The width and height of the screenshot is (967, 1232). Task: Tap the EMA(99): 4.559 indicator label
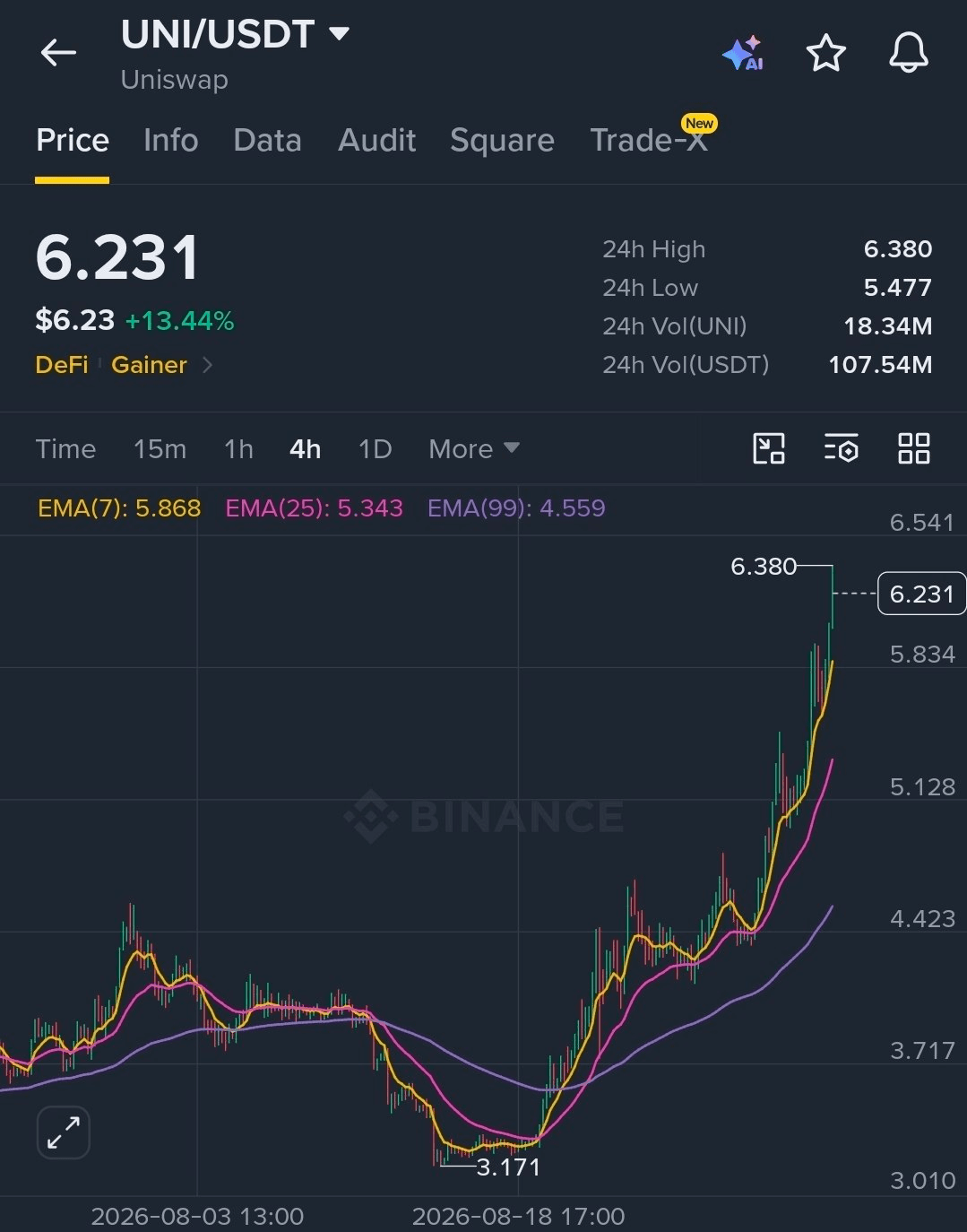(x=516, y=508)
